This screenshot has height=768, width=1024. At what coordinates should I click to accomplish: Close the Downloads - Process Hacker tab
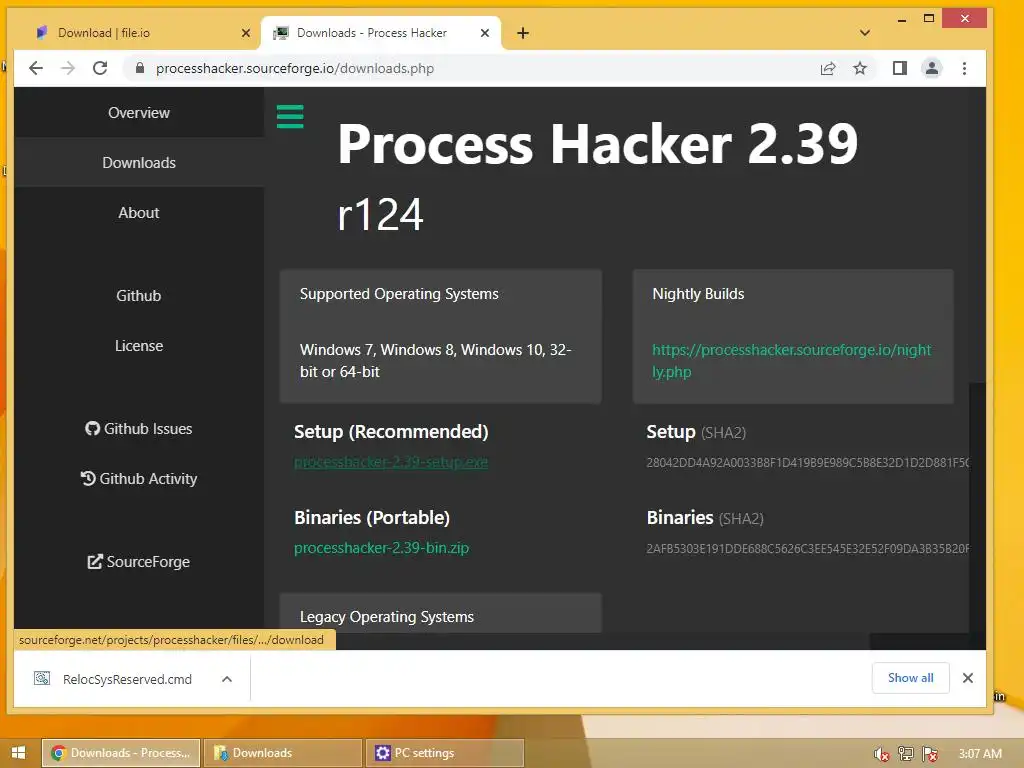click(485, 33)
